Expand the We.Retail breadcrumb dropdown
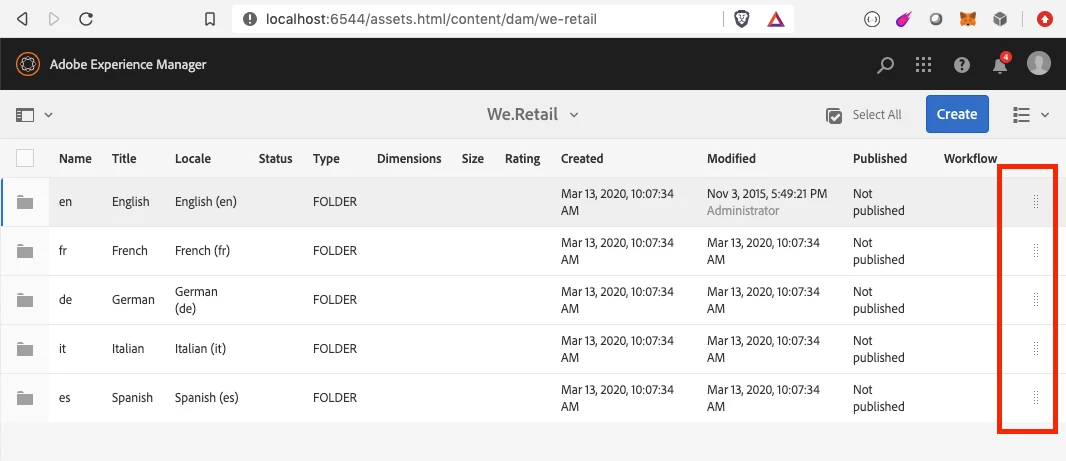 pos(574,115)
